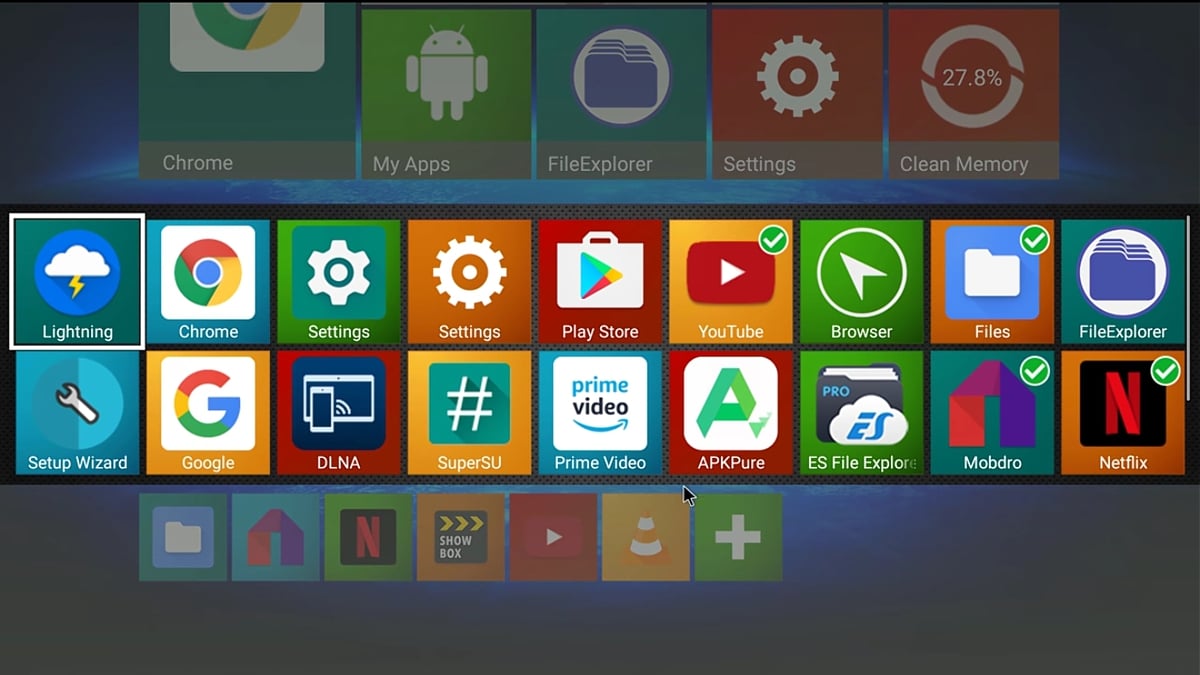The width and height of the screenshot is (1200, 675).
Task: Open the teal Settings app tile
Action: tap(338, 282)
